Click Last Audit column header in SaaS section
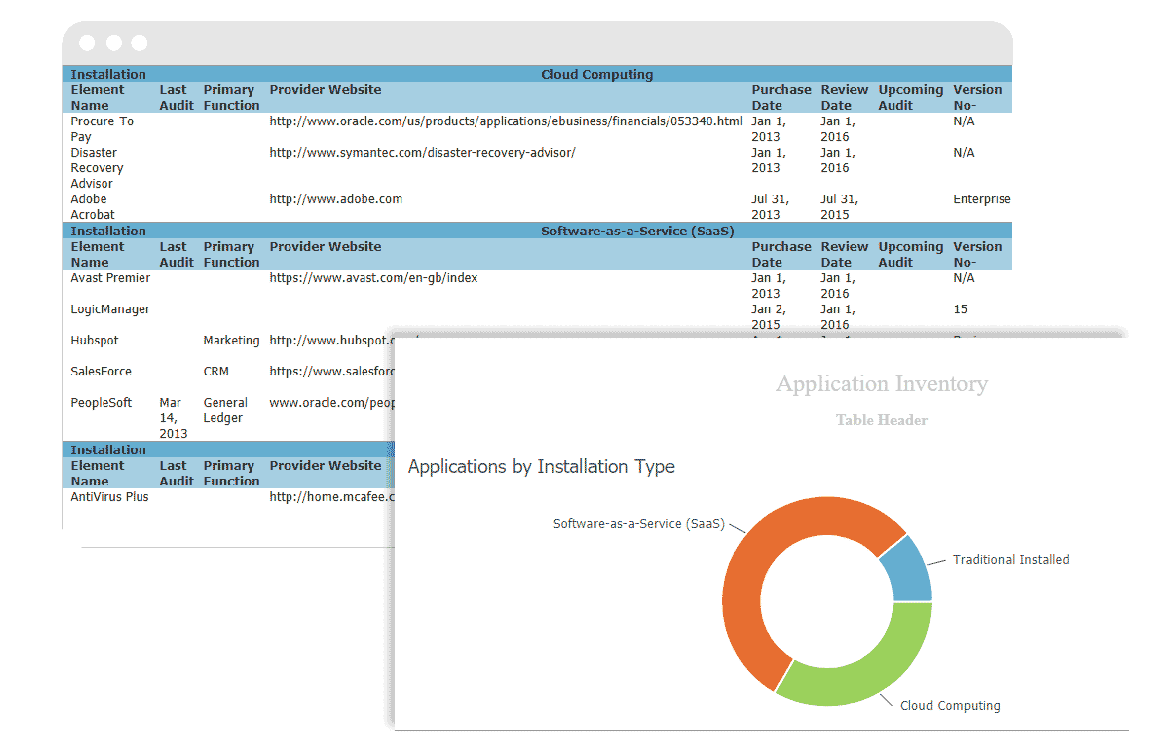 coord(176,254)
